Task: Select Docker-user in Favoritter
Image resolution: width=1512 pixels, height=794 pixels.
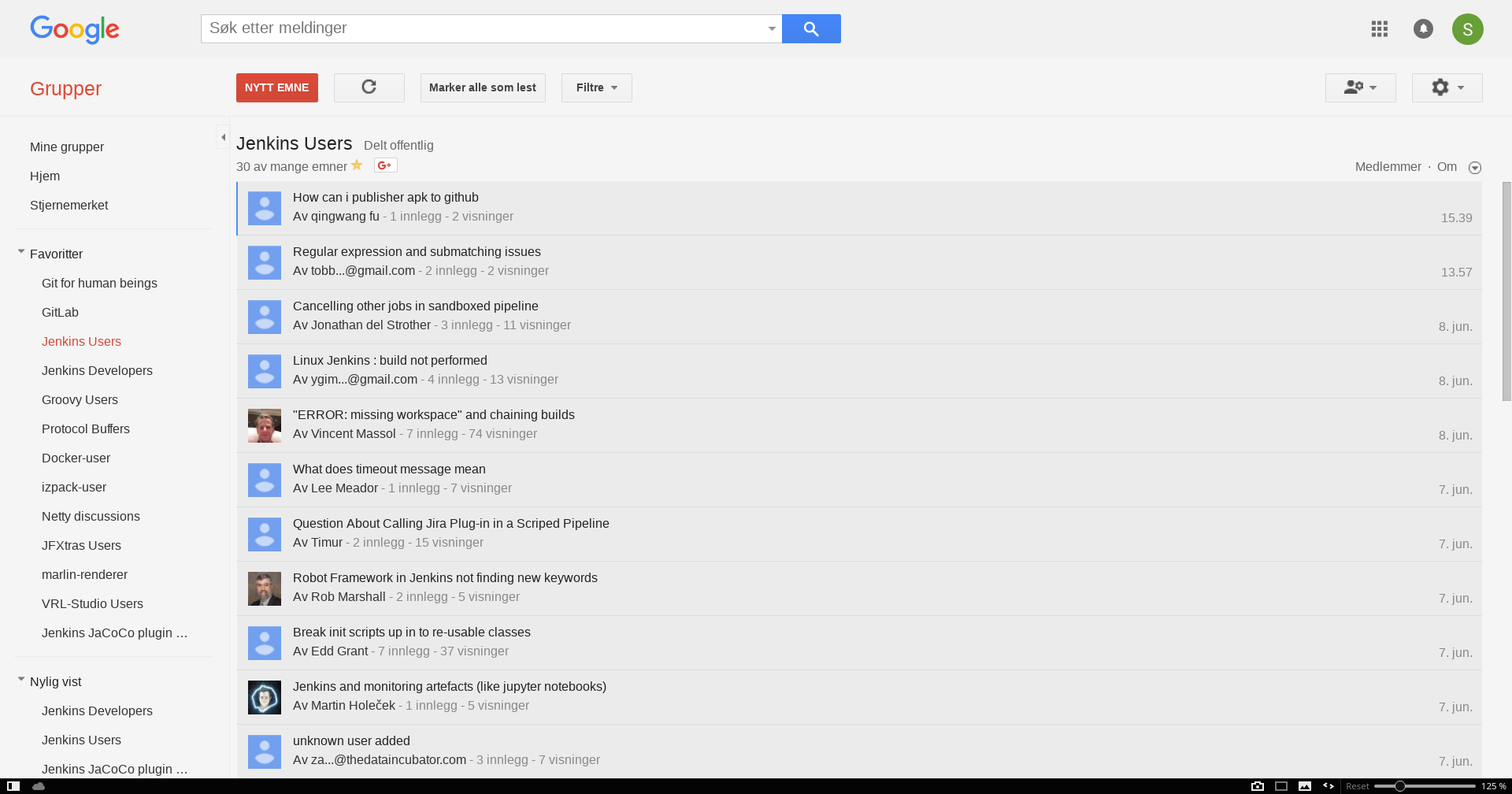Action: point(76,458)
